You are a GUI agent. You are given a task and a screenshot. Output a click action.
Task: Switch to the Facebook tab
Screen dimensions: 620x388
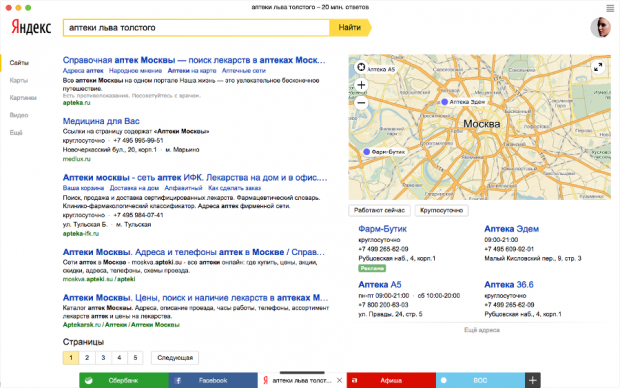coord(213,380)
